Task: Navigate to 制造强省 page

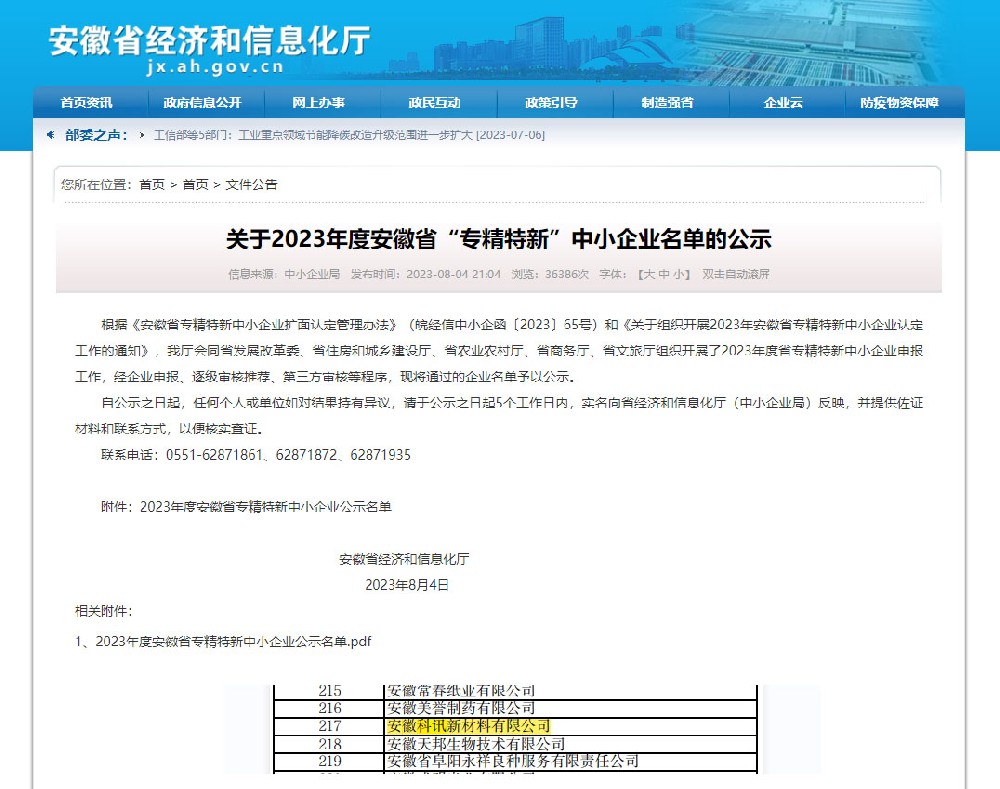Action: coord(667,103)
